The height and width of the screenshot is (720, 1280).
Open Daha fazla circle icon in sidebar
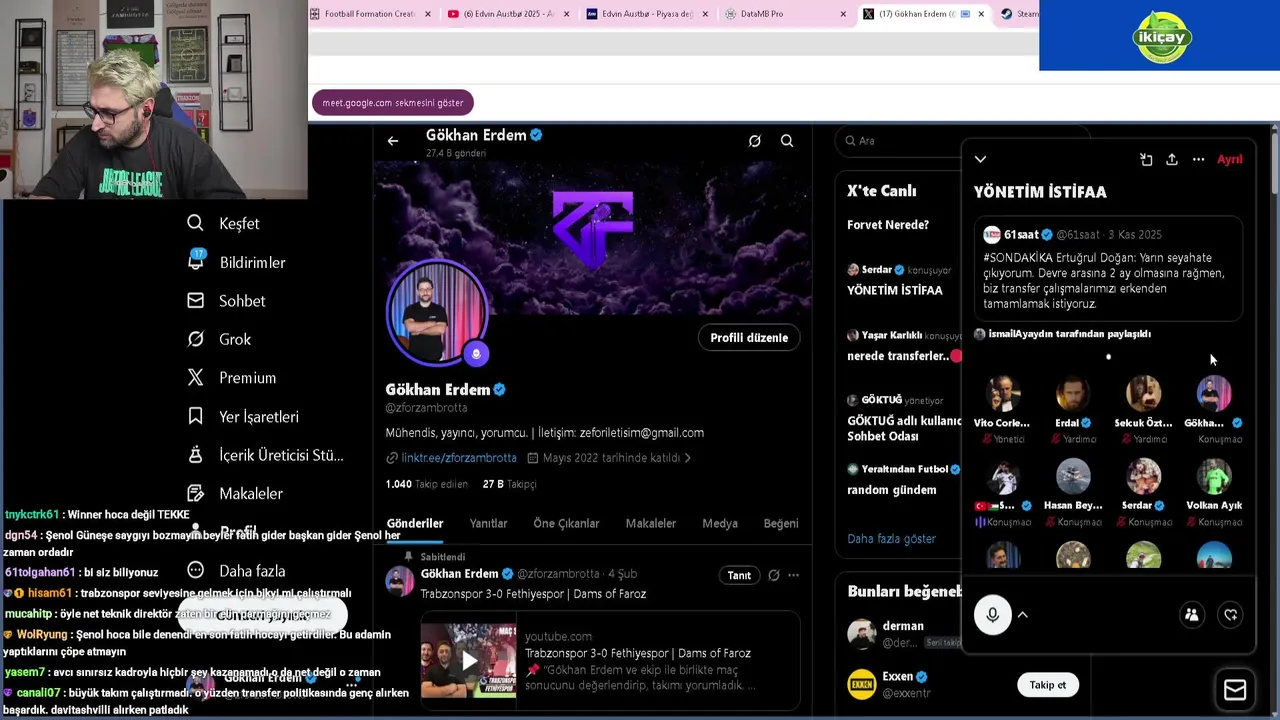[196, 570]
